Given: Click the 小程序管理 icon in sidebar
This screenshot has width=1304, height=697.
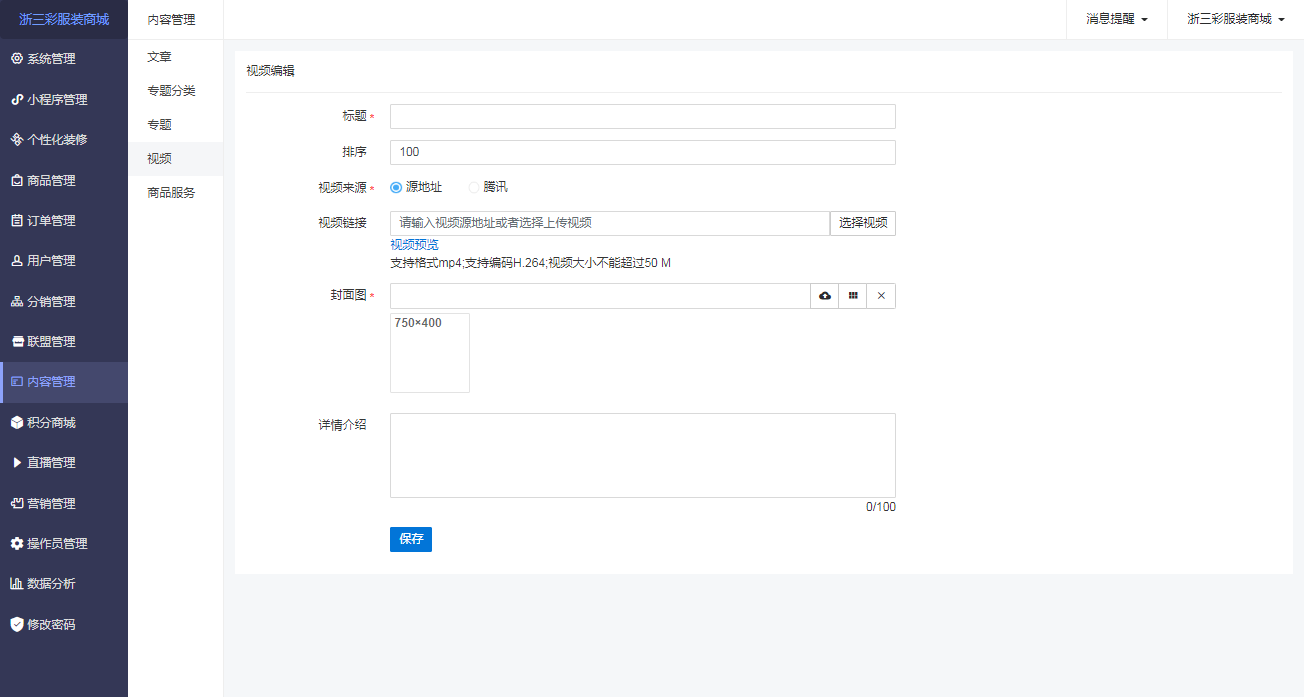Looking at the screenshot, I should (16, 100).
